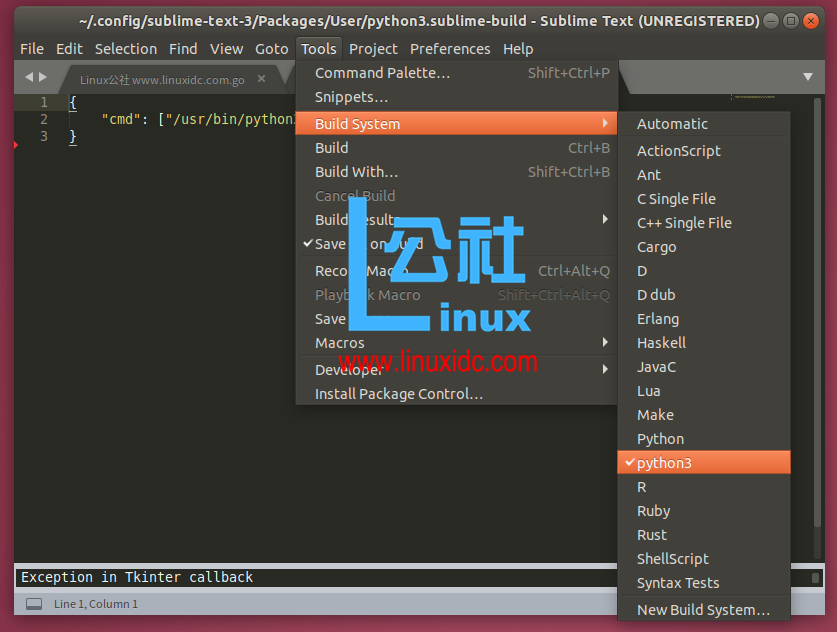Select Automatic build system

(x=704, y=124)
